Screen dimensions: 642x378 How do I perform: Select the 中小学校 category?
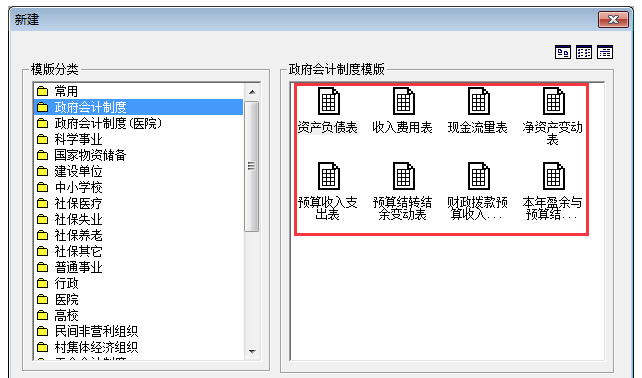pyautogui.click(x=138, y=187)
